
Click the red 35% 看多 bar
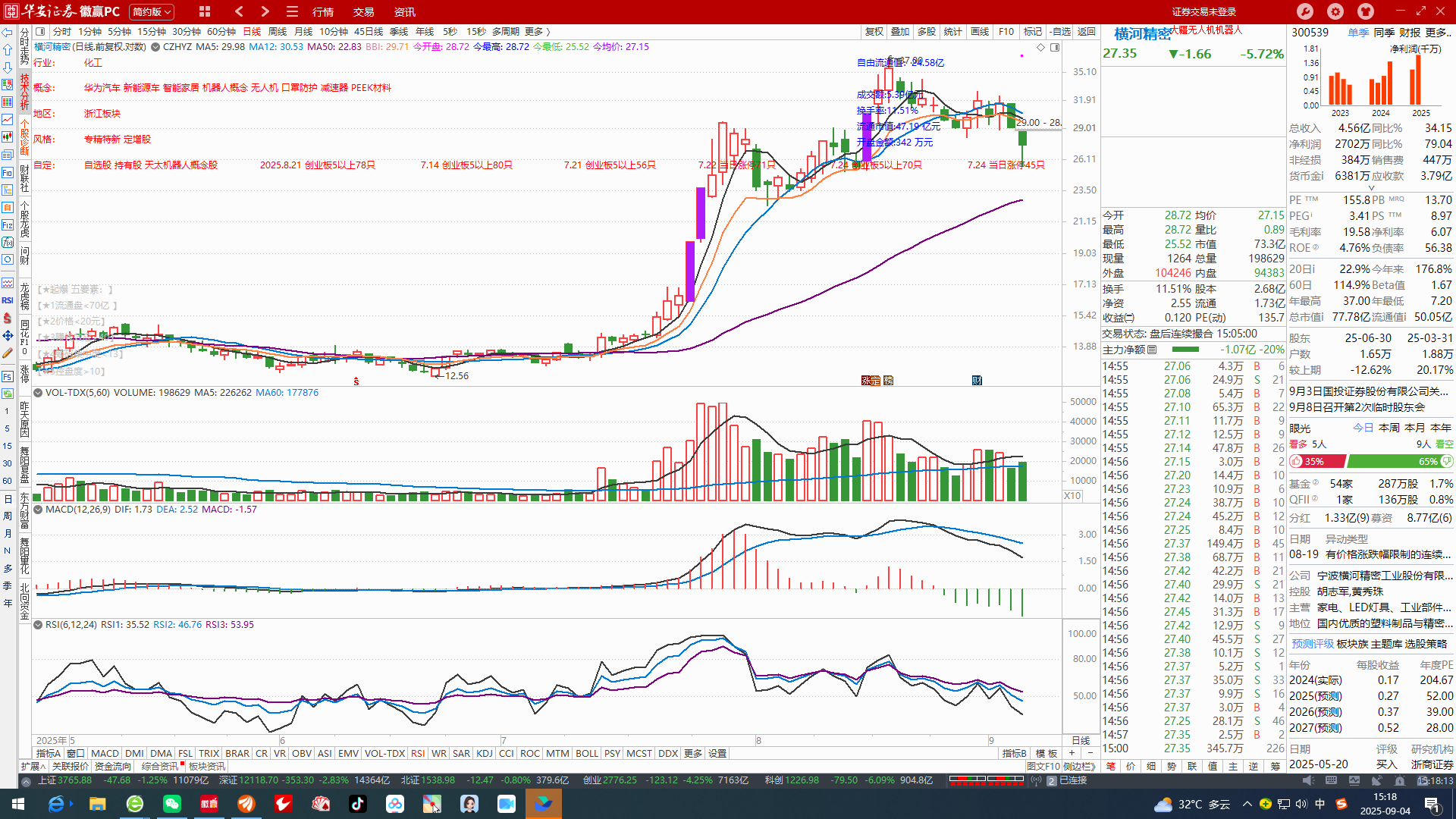tap(1316, 461)
